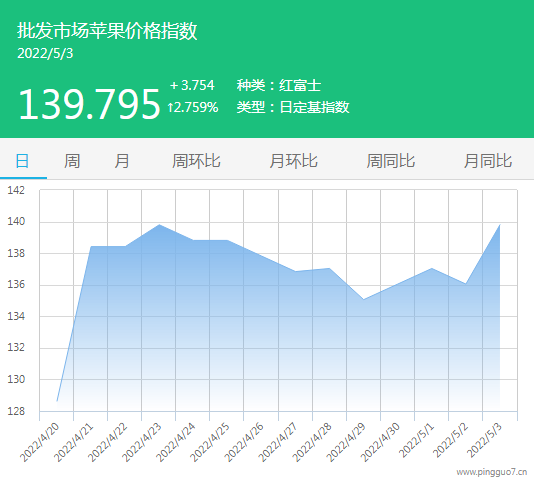This screenshot has height=483, width=534.
Task: Click the ↑2.759% percentage change indicator
Action: 193,107
